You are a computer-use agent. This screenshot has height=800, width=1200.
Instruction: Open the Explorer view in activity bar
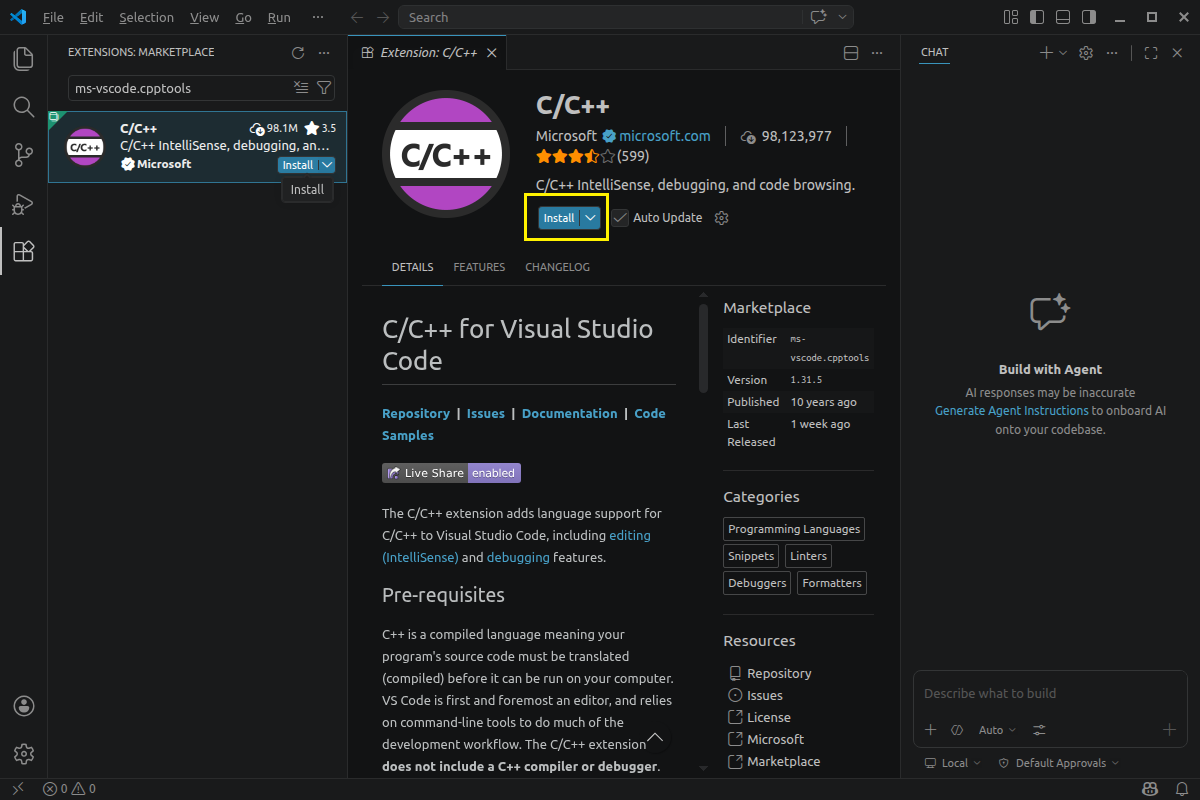click(x=24, y=58)
